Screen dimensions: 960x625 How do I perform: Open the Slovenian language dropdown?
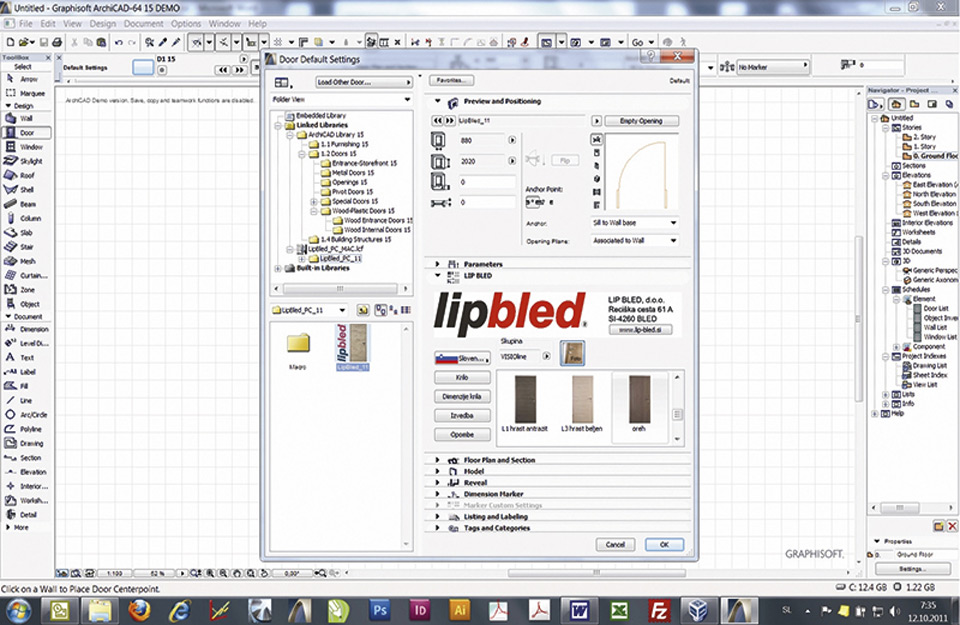[x=462, y=358]
